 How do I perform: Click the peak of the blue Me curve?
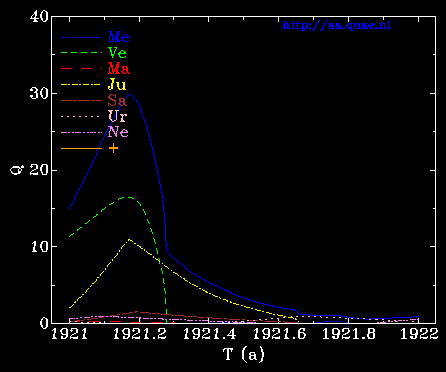click(129, 95)
